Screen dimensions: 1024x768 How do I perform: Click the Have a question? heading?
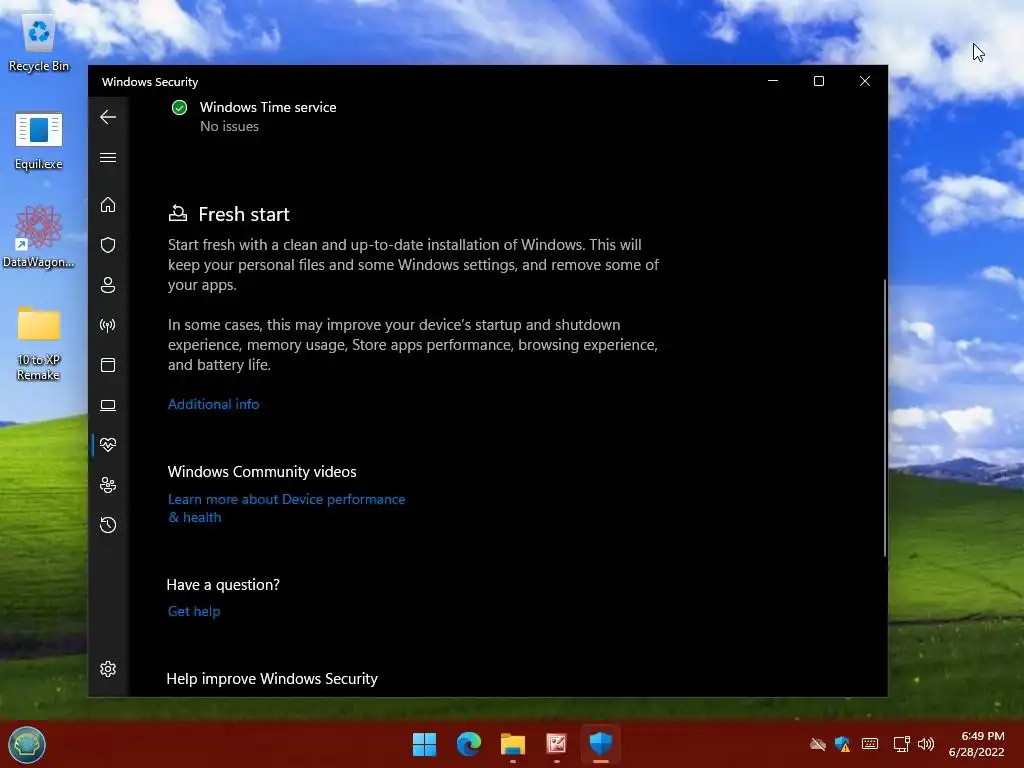223,584
